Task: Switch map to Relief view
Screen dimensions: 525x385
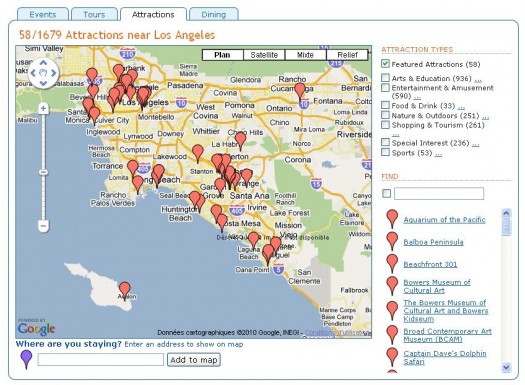Action: click(x=347, y=55)
